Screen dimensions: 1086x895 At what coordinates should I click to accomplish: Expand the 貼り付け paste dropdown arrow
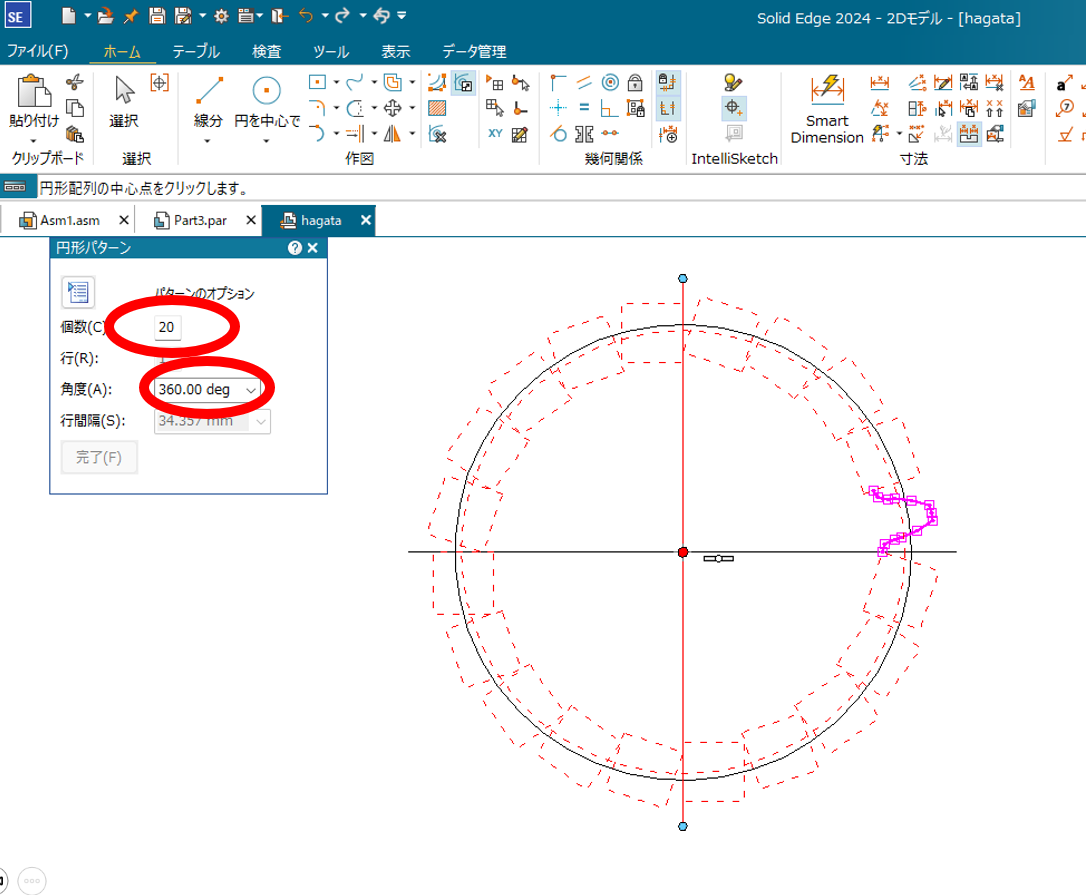[x=33, y=140]
